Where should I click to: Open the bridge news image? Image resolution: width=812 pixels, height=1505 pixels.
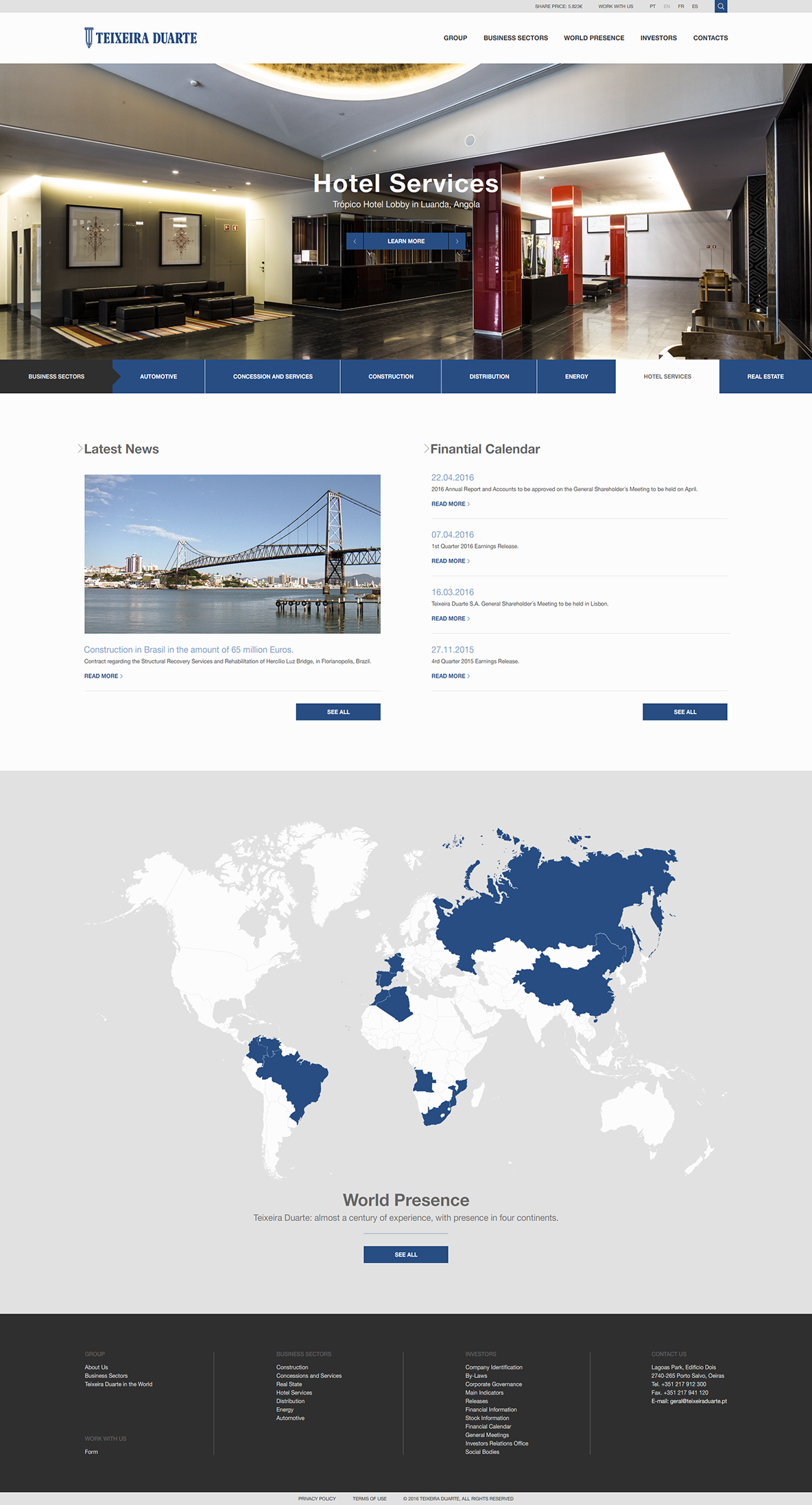(x=232, y=554)
